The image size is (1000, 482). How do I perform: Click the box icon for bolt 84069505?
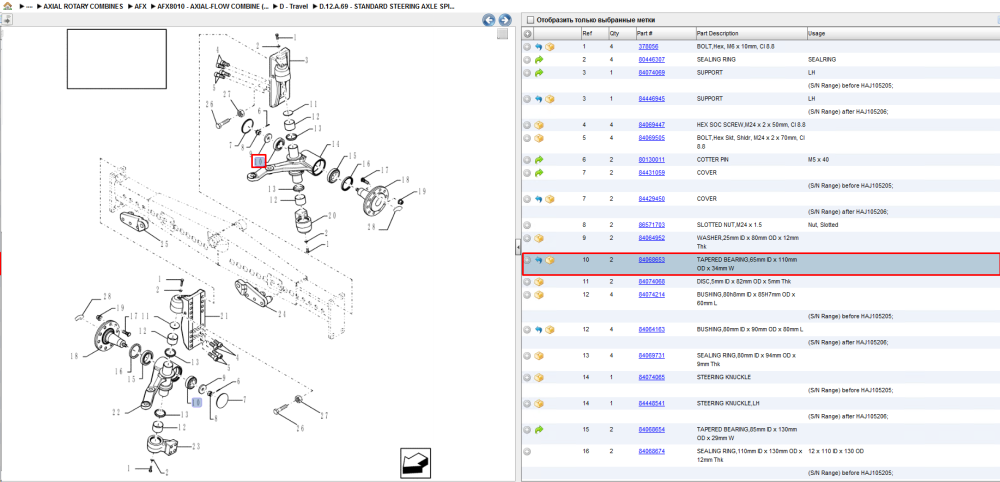coord(539,138)
